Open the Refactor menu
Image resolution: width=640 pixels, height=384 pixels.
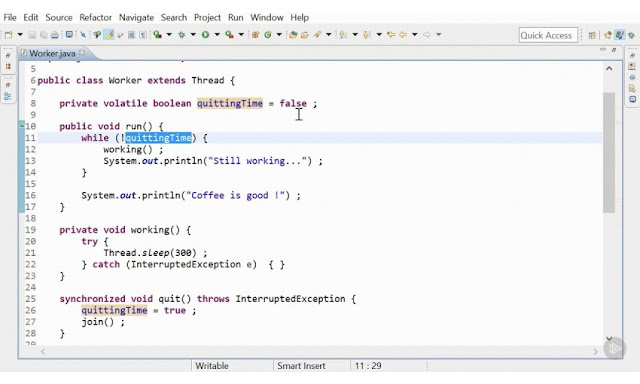pos(96,18)
